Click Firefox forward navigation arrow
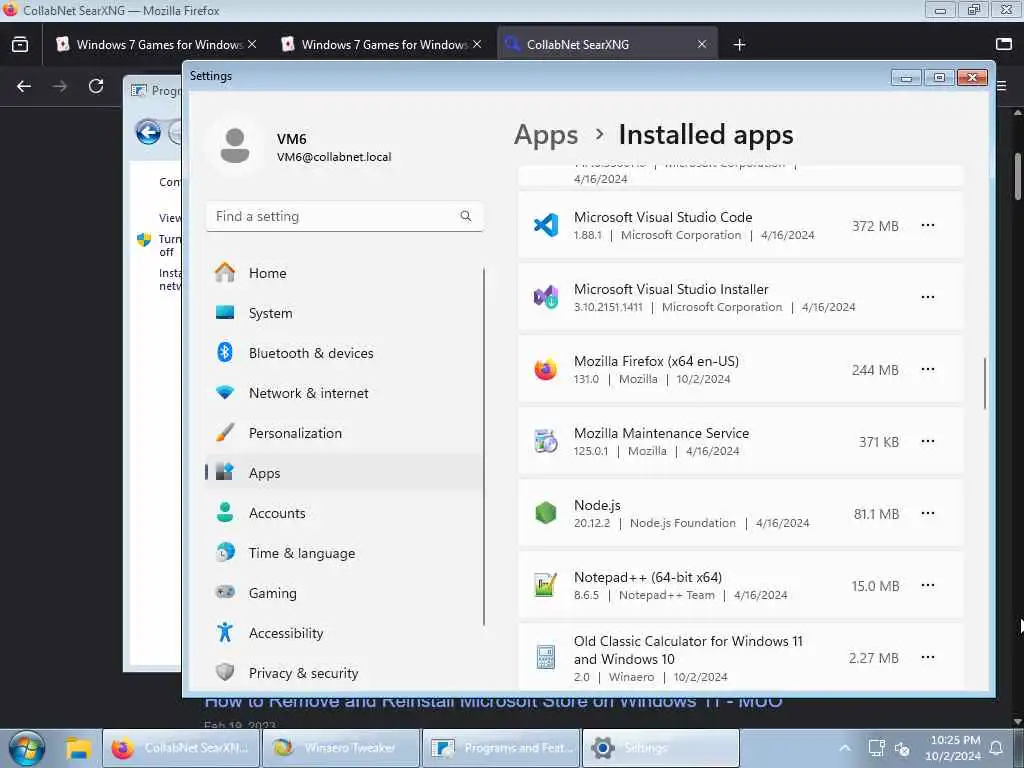The width and height of the screenshot is (1024, 768). pos(59,86)
